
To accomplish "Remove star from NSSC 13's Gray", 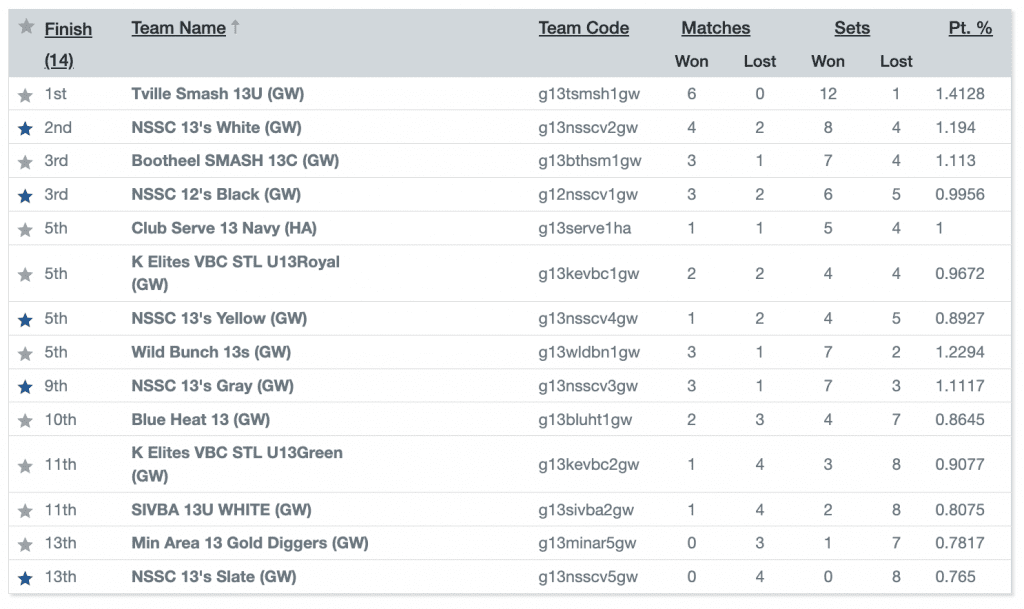I will pos(25,387).
